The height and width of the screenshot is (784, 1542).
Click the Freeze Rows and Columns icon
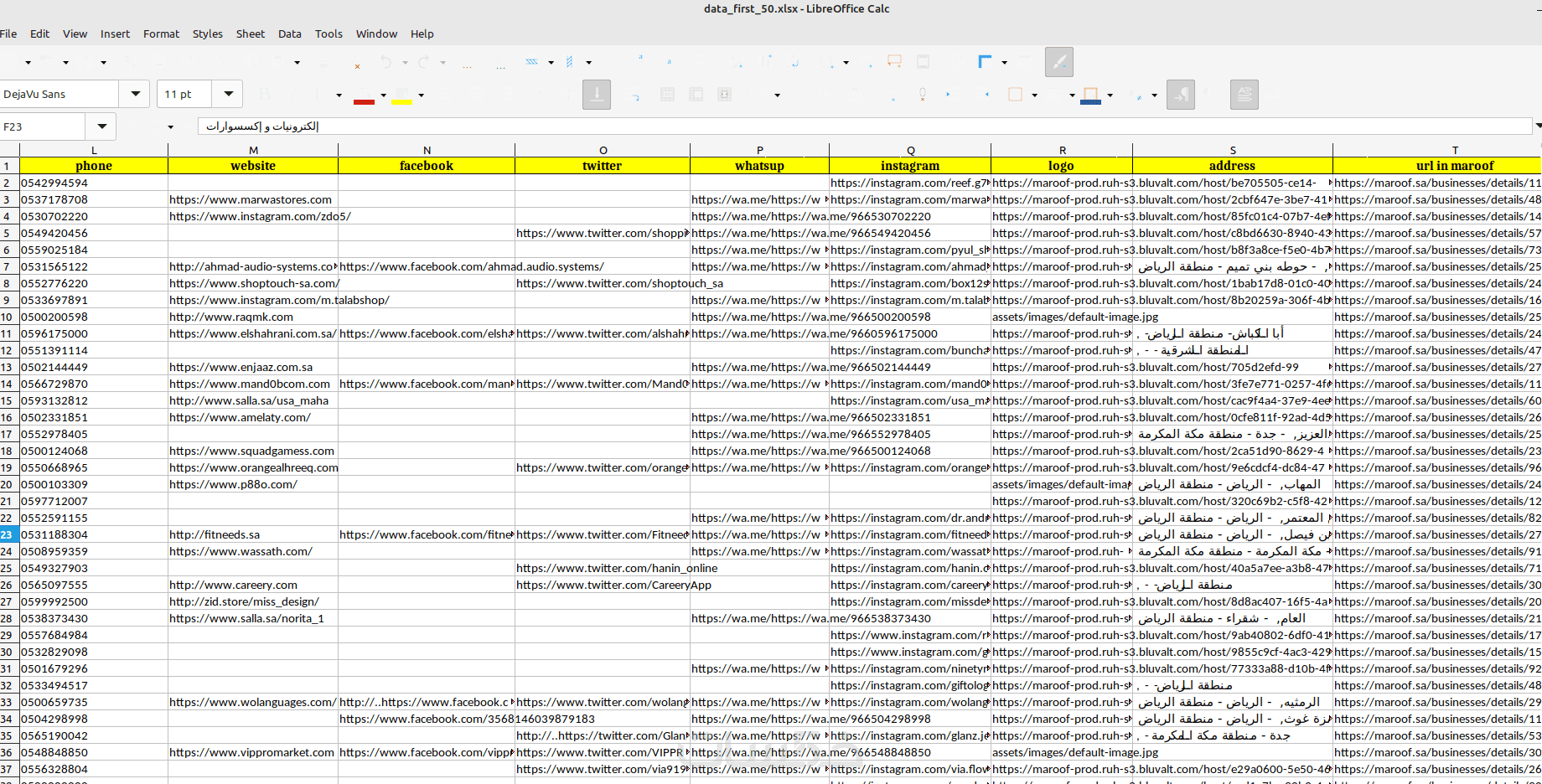point(985,62)
